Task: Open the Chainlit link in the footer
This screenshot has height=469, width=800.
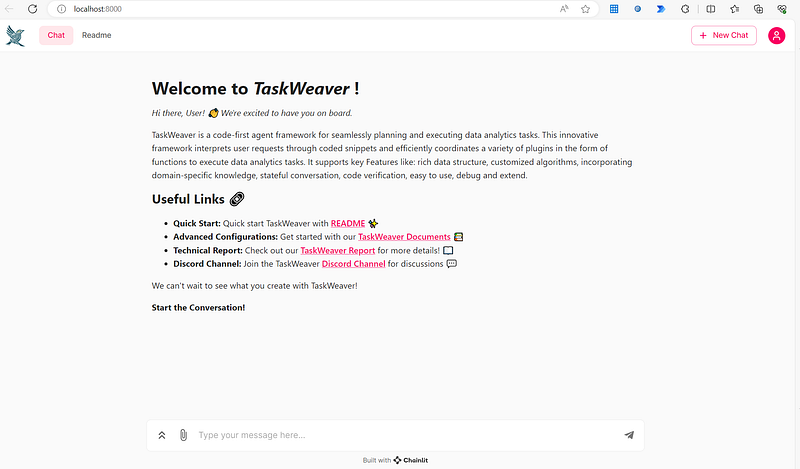Action: (x=411, y=460)
